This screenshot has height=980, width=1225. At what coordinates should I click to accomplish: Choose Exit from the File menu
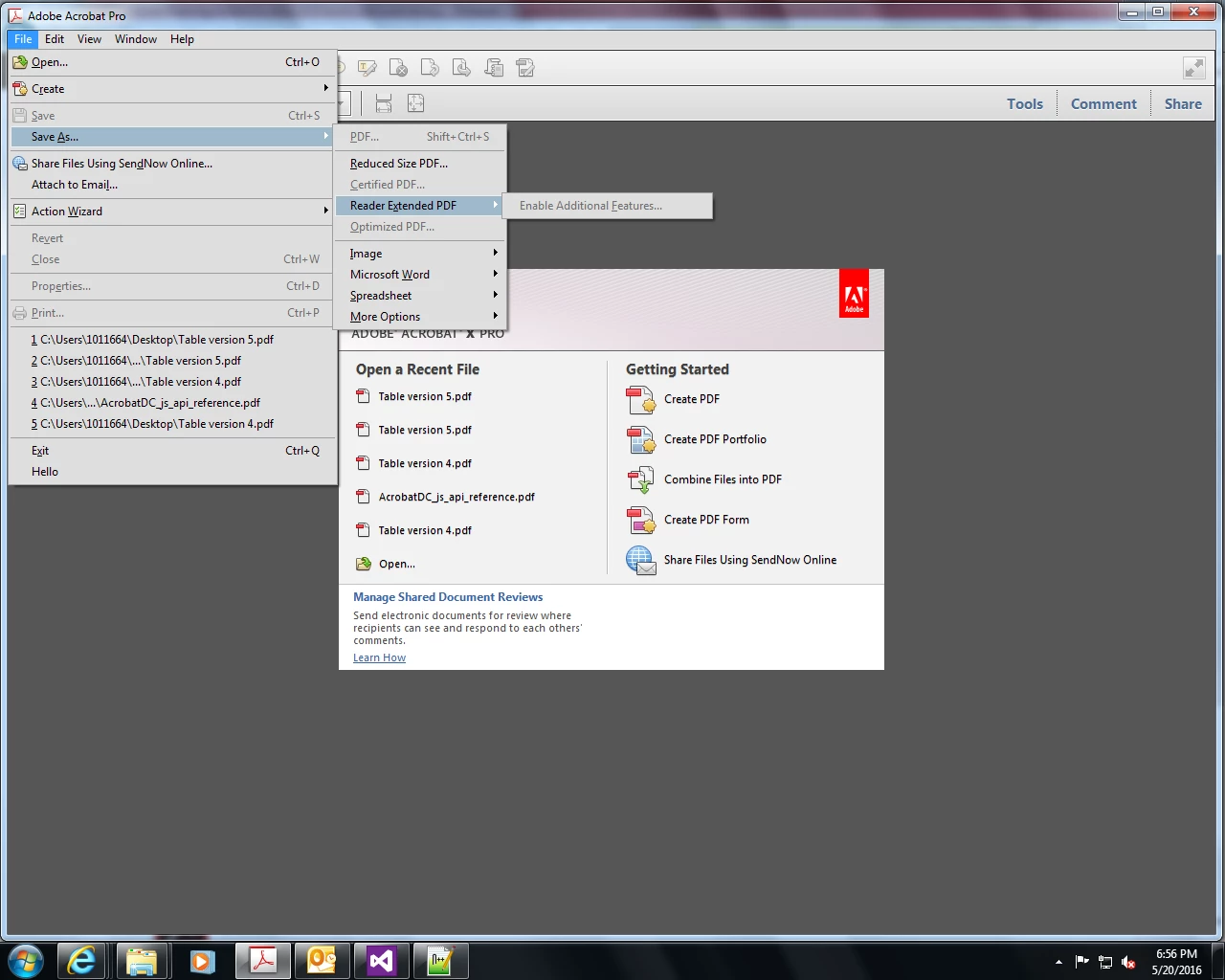click(172, 450)
